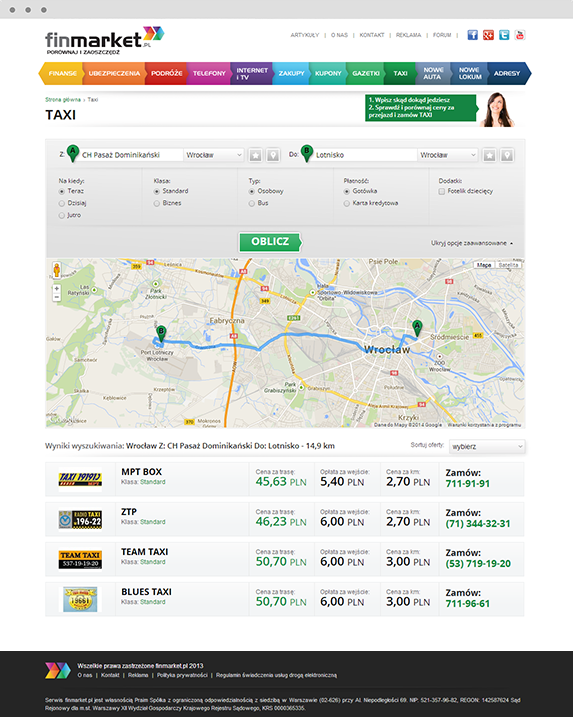Open the Facebook social icon

click(472, 35)
